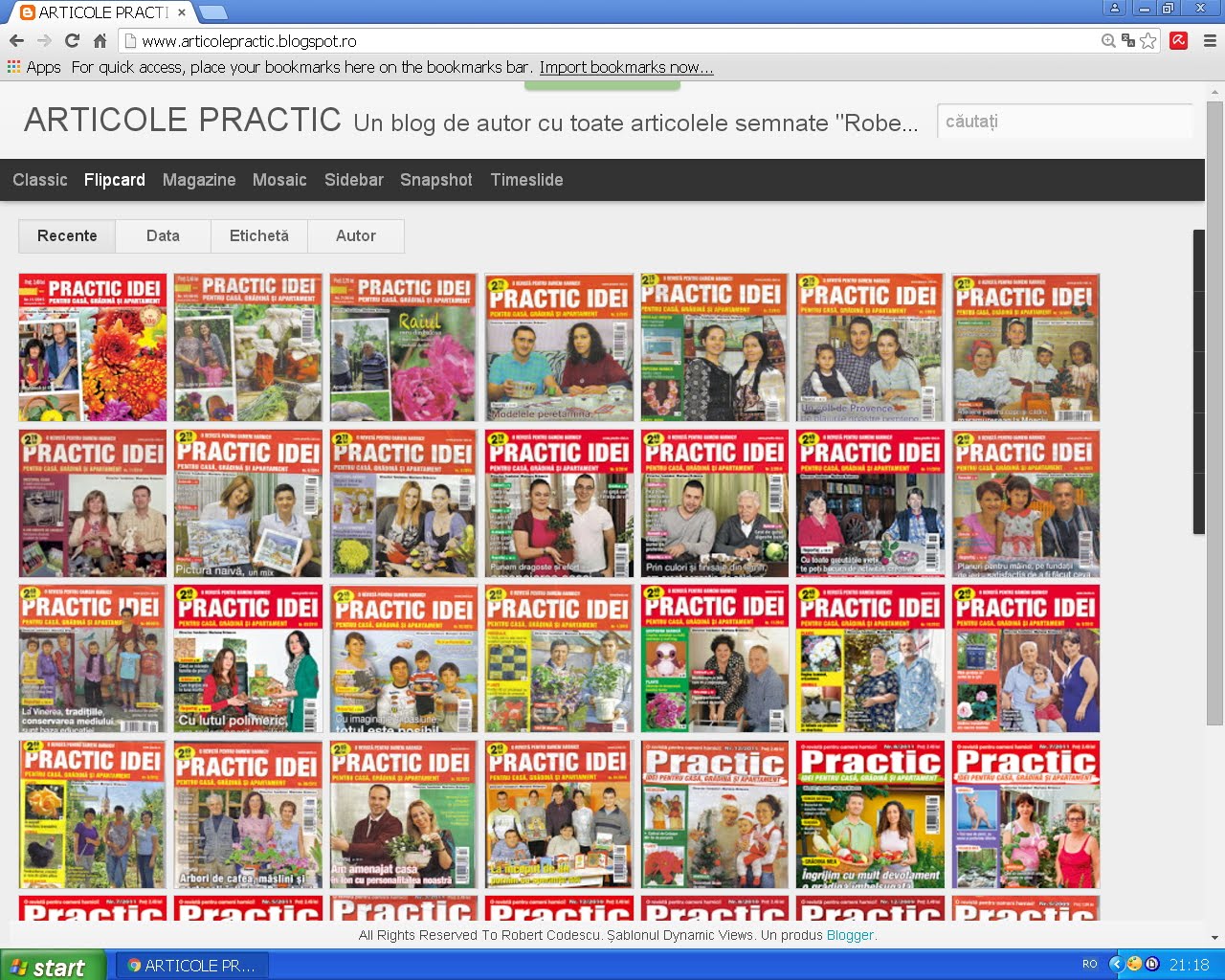The image size is (1225, 980).
Task: Sort cards by Etichetă
Action: [258, 235]
